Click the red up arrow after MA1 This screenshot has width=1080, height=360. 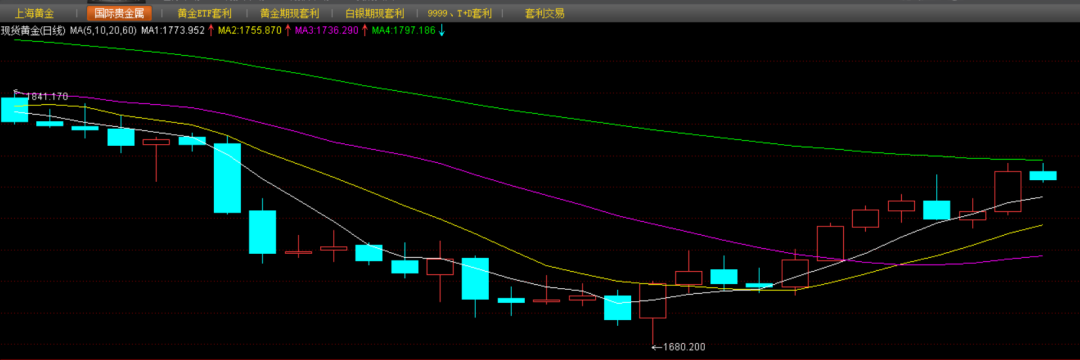(x=211, y=30)
